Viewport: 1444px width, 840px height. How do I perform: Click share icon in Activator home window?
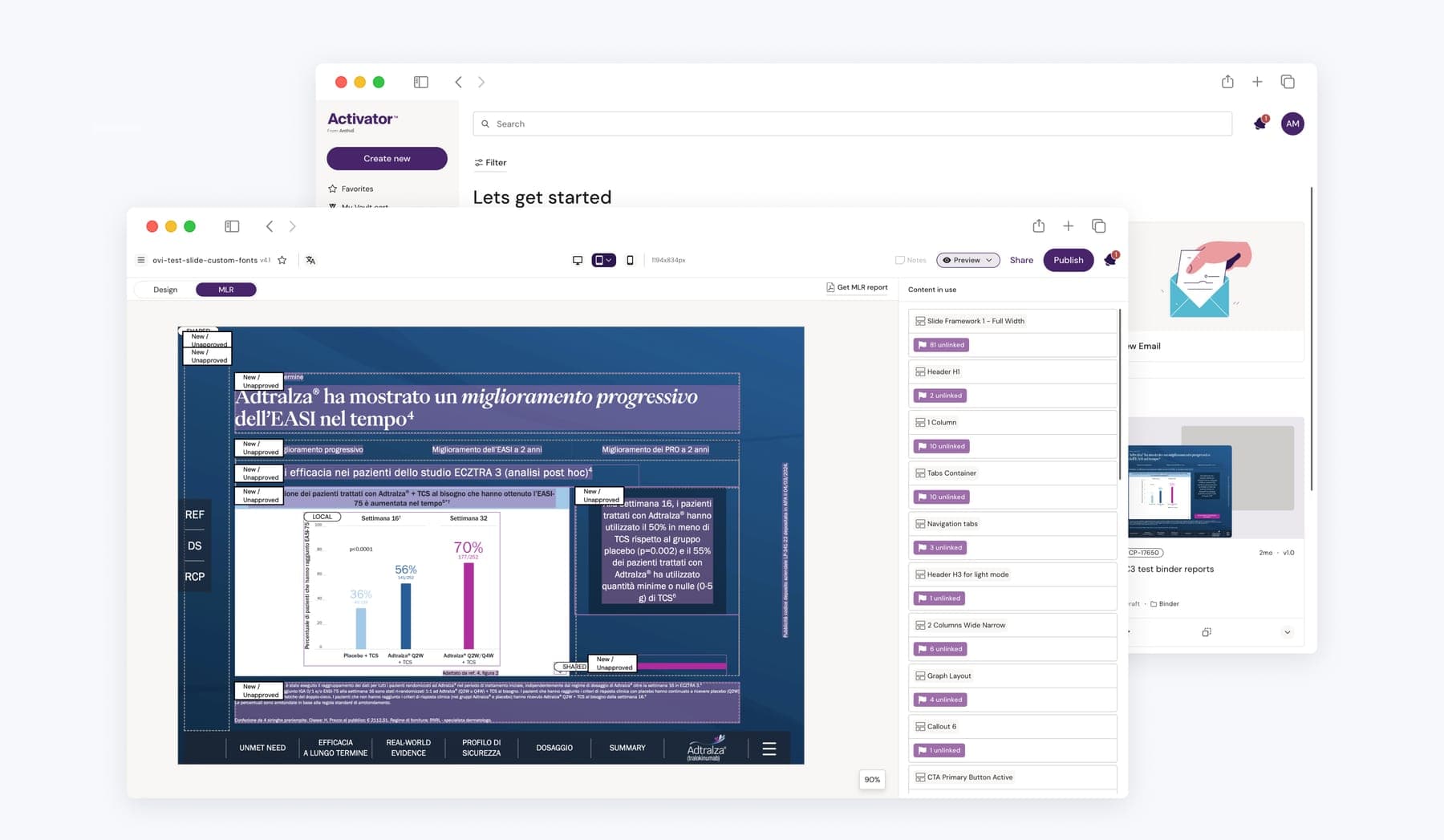click(1227, 81)
